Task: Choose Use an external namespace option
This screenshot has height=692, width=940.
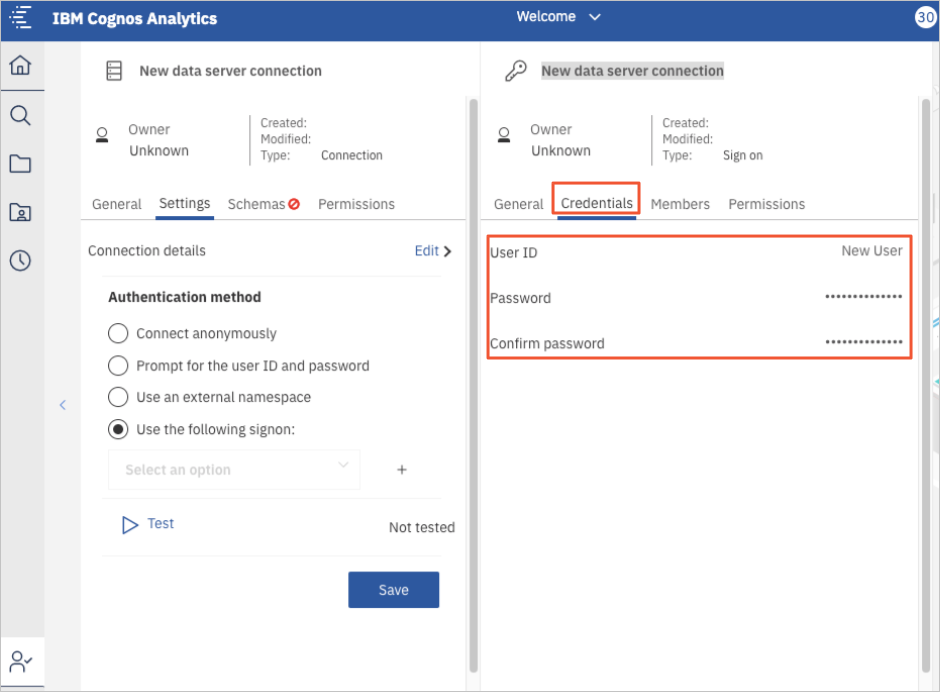Action: [118, 397]
